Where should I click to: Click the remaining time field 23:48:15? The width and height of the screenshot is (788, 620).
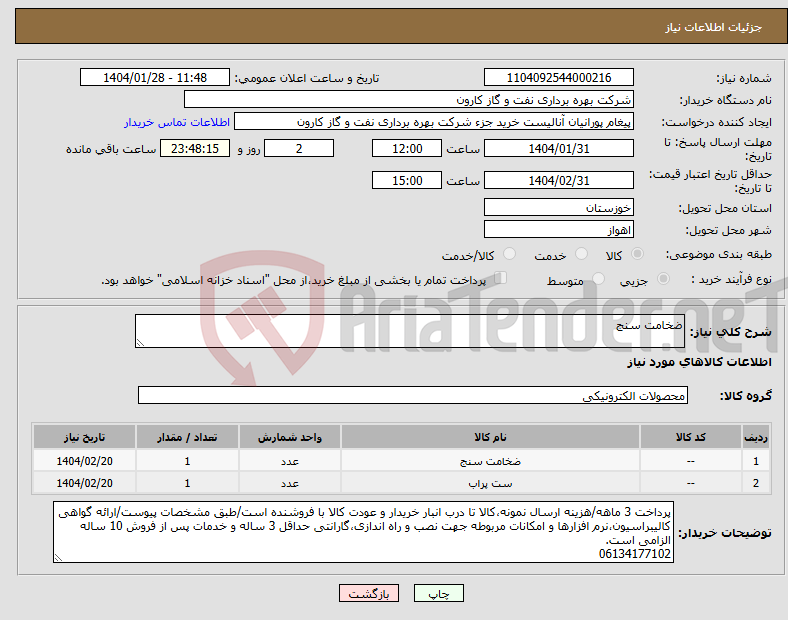click(x=195, y=149)
